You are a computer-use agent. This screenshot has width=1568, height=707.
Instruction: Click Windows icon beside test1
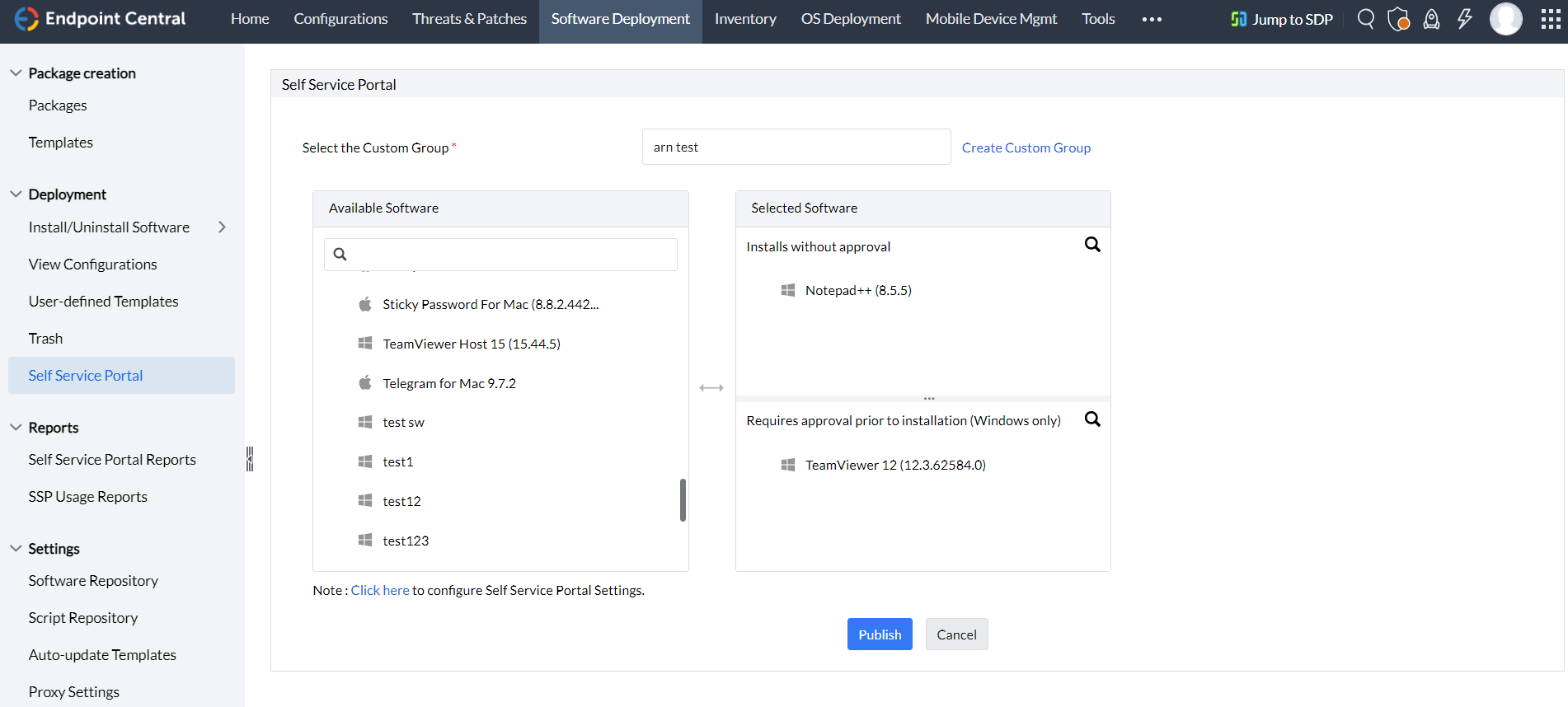365,461
